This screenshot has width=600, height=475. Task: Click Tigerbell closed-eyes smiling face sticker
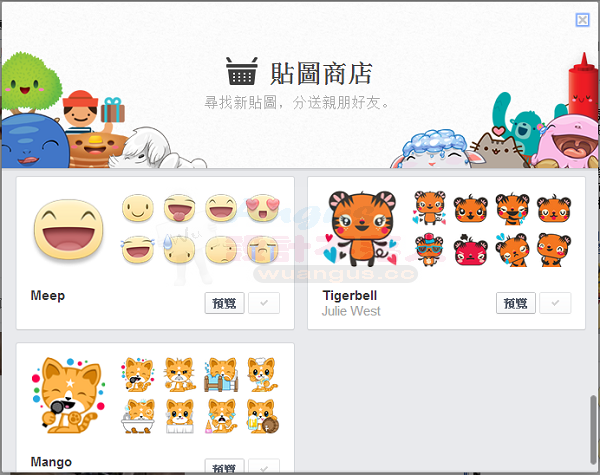coord(554,209)
